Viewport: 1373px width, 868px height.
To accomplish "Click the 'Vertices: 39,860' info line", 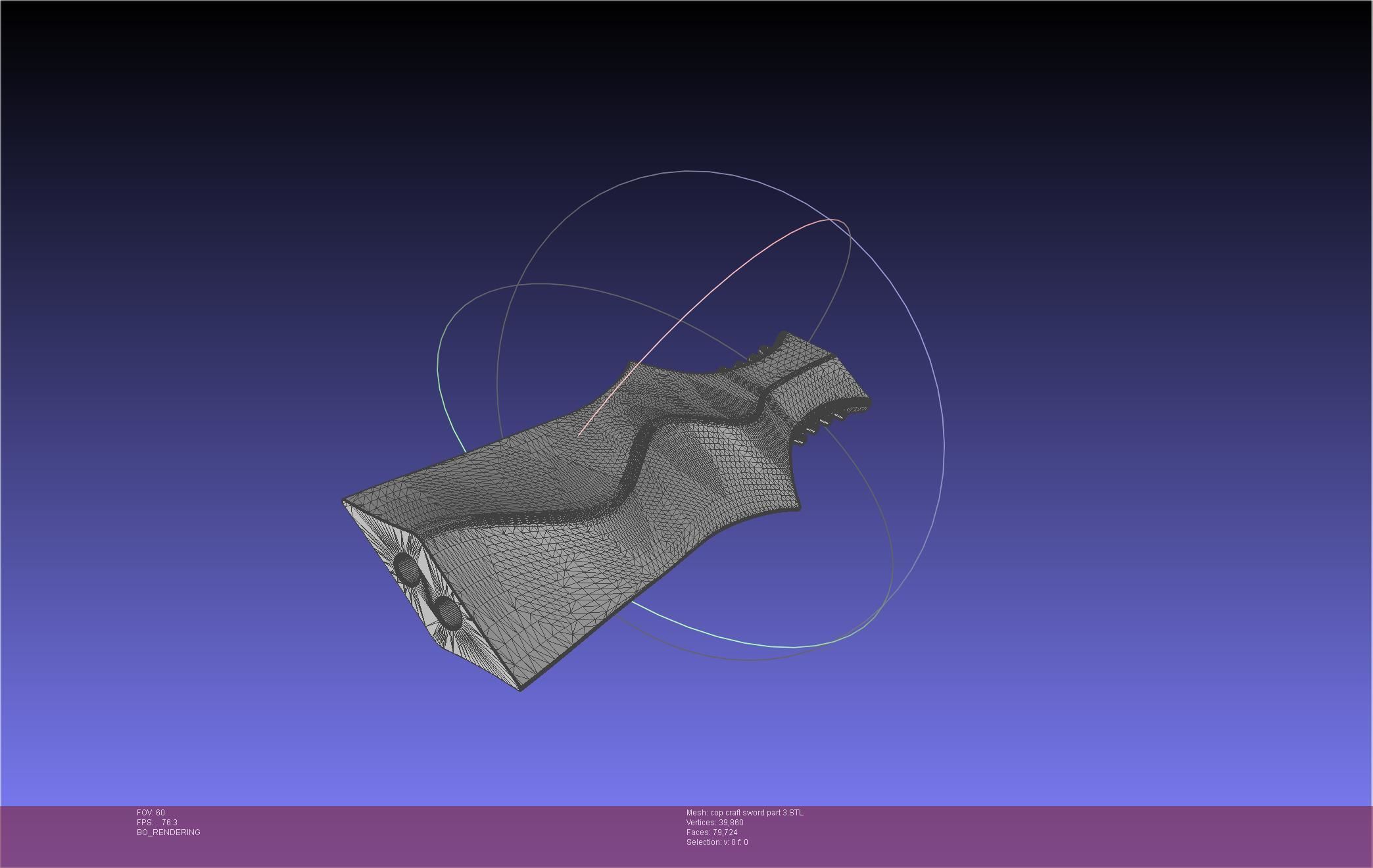I will (715, 823).
